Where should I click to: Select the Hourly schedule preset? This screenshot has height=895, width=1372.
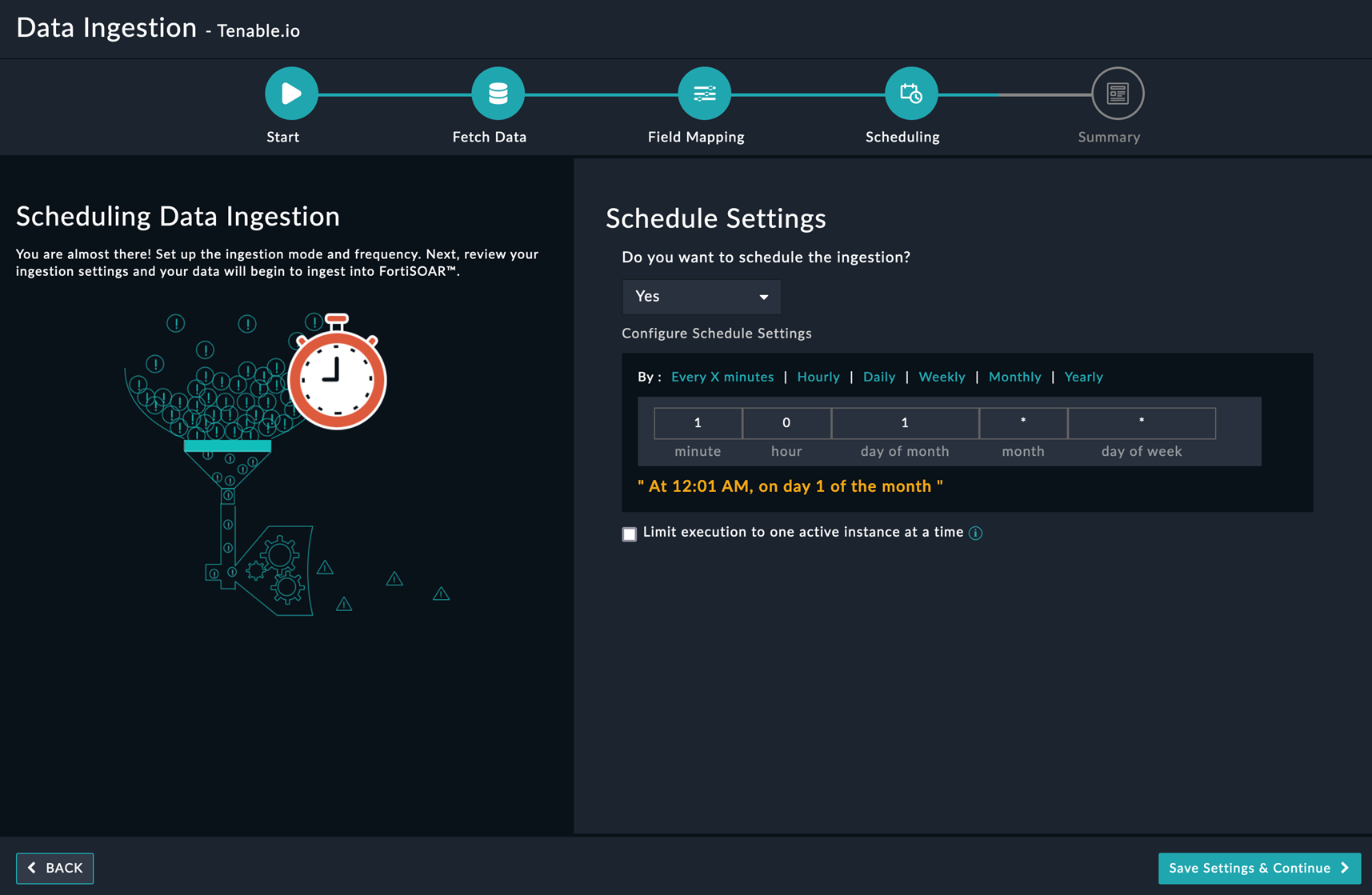coord(818,377)
